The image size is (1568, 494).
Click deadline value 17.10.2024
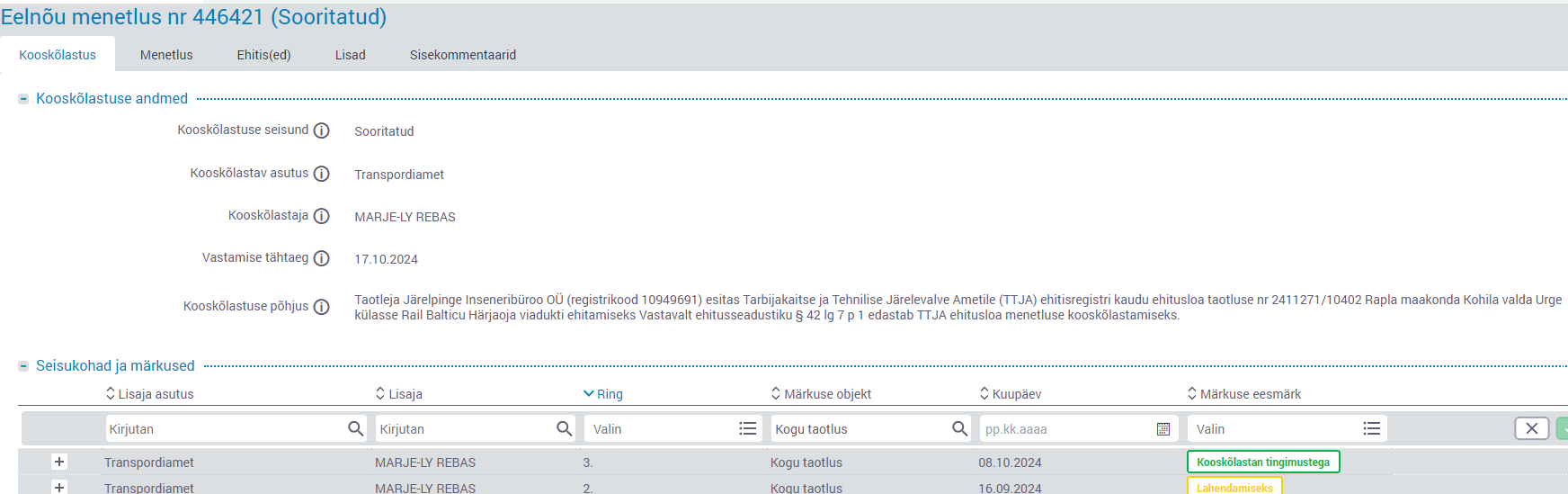tap(386, 259)
